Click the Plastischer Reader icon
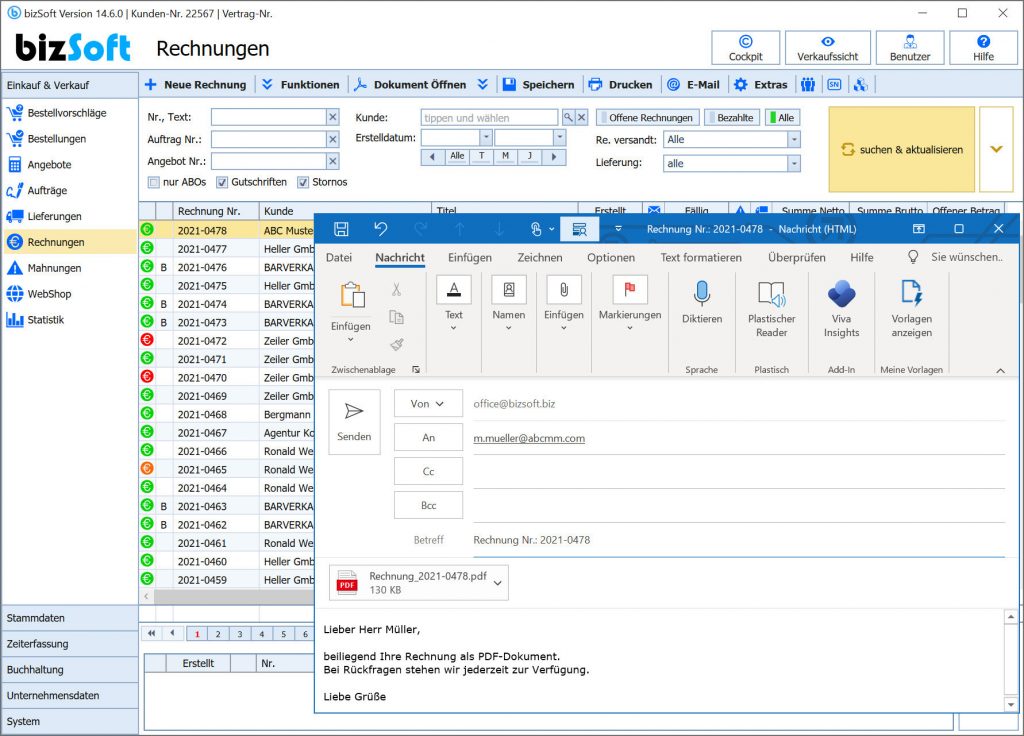 pos(771,295)
